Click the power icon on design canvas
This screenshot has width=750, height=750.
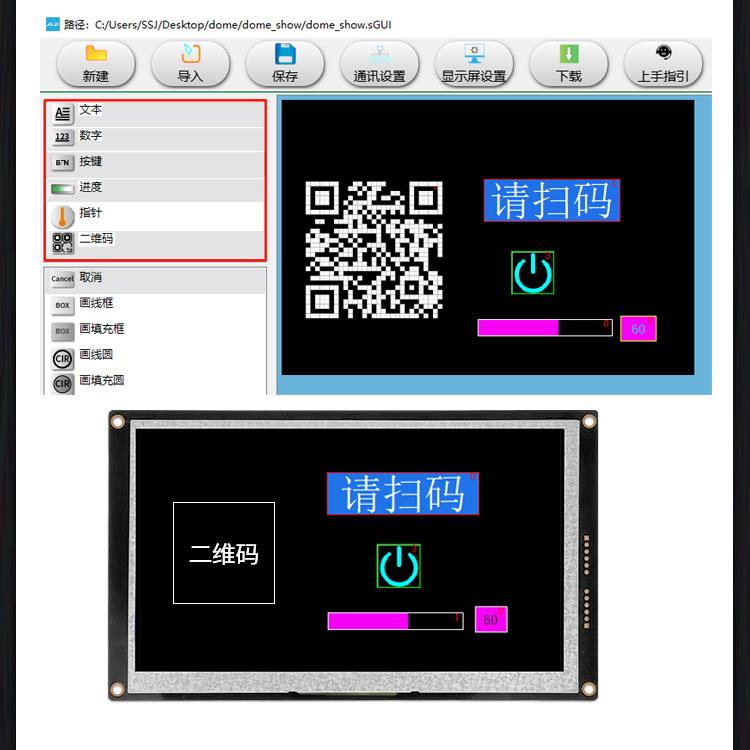click(x=532, y=273)
